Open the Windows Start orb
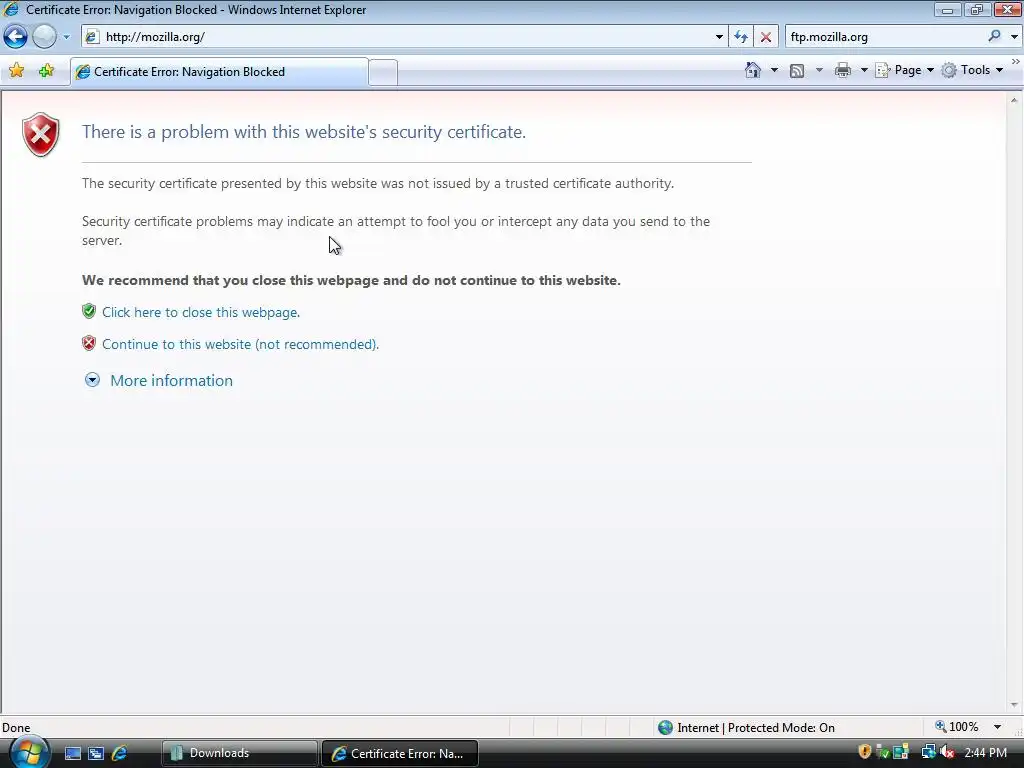This screenshot has height=768, width=1024. point(29,752)
